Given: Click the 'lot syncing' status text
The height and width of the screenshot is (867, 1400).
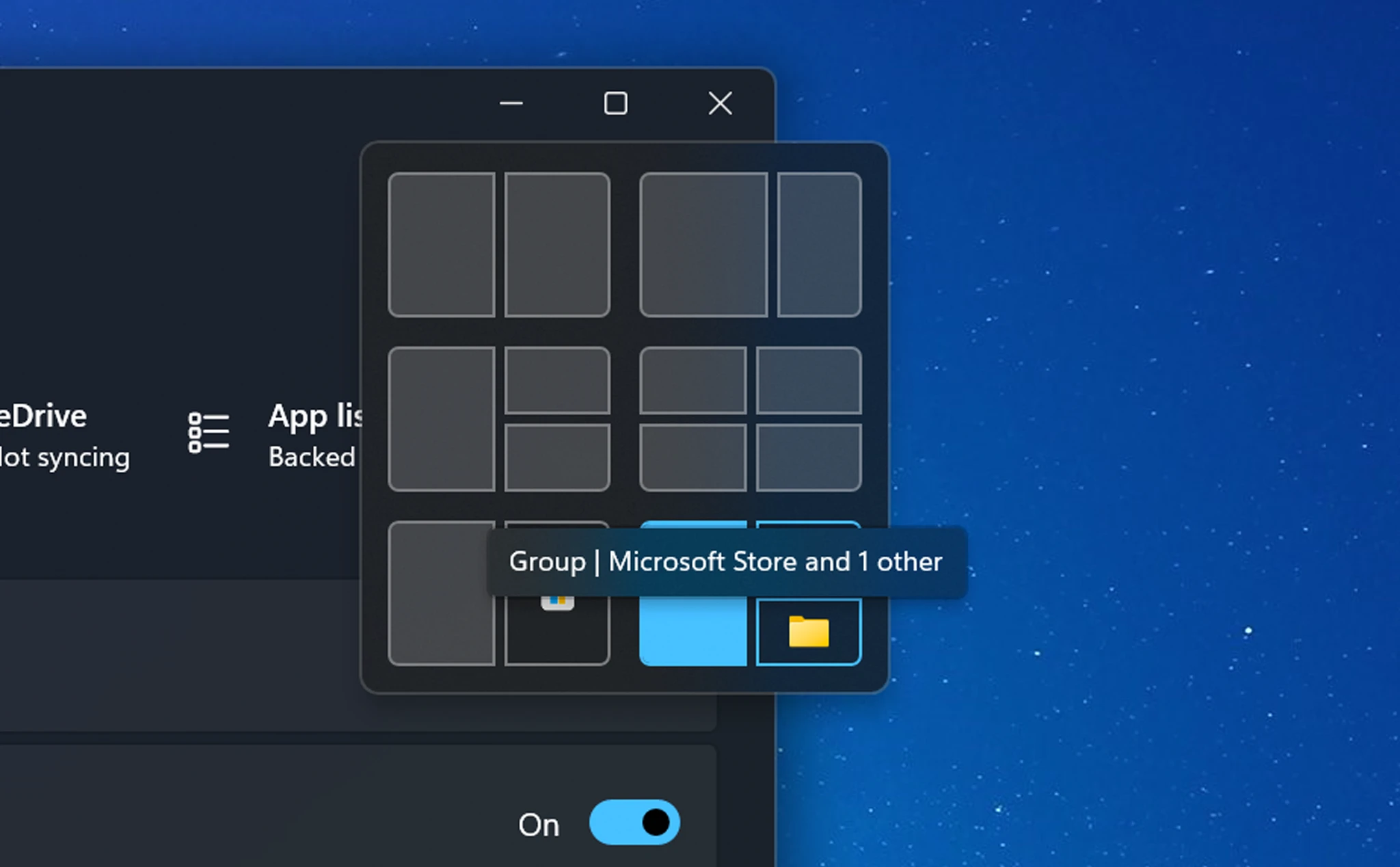Looking at the screenshot, I should pos(64,457).
